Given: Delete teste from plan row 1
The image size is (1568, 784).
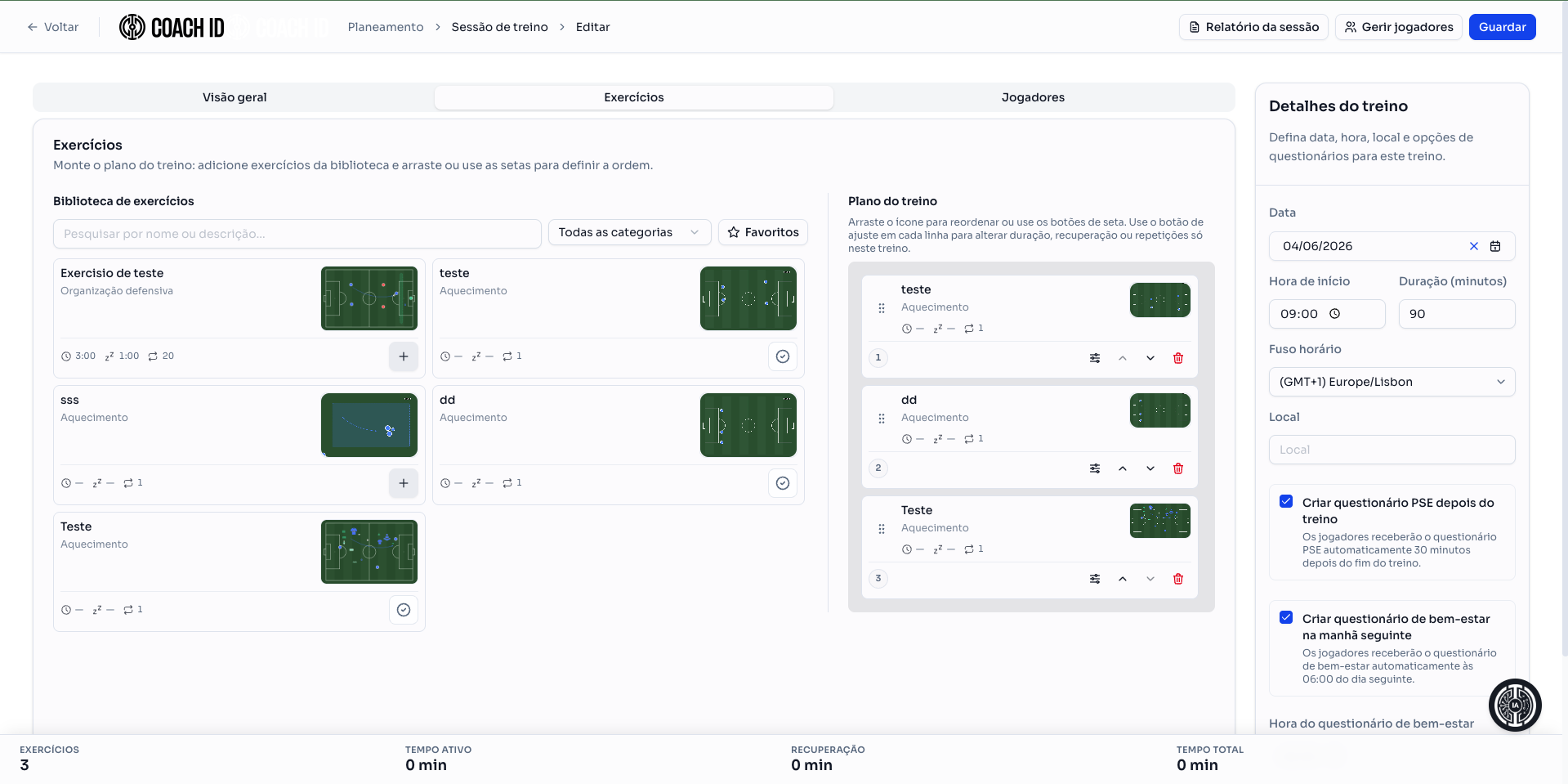Looking at the screenshot, I should 1178,358.
